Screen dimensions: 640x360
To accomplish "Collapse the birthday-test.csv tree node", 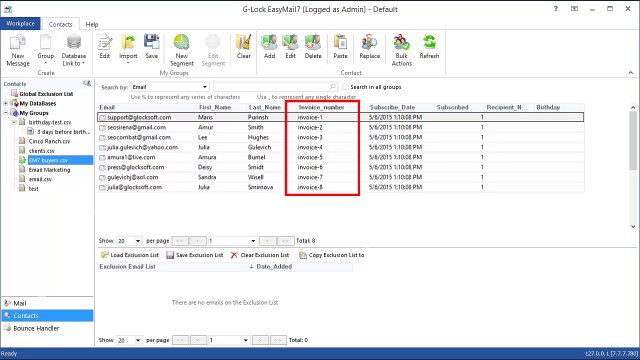I will [x=14, y=122].
